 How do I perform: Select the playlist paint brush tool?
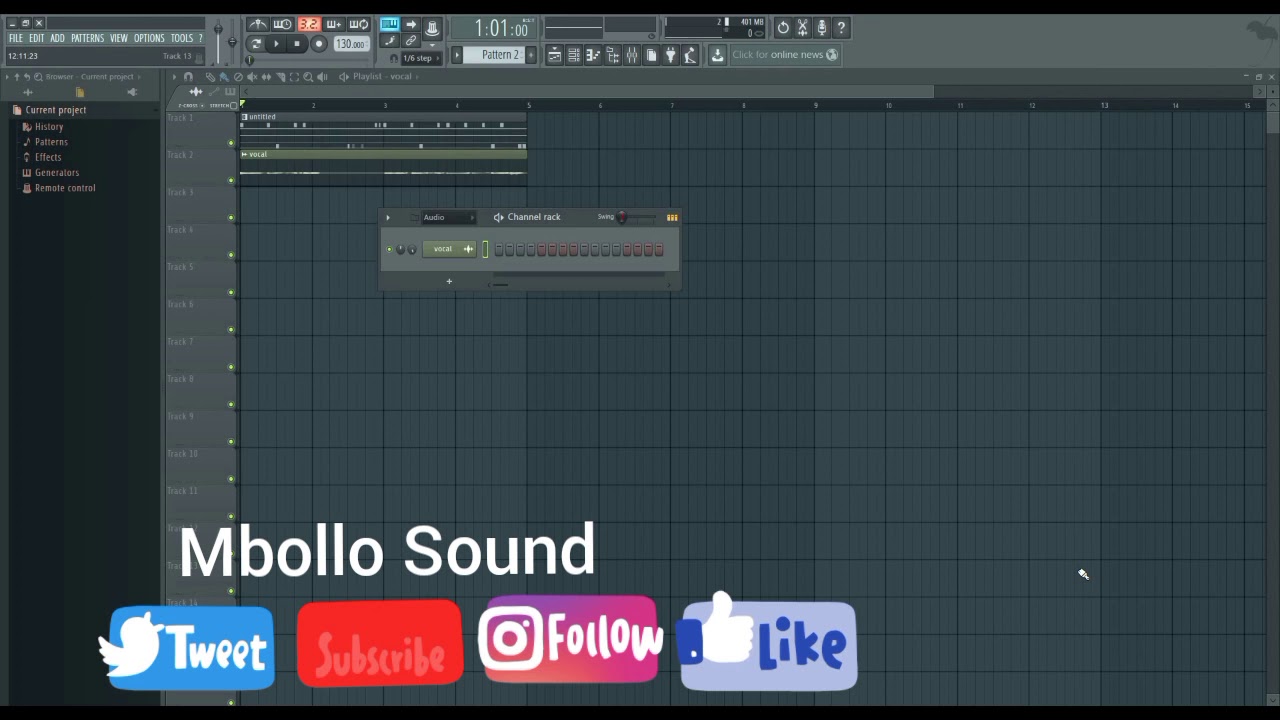pos(224,77)
